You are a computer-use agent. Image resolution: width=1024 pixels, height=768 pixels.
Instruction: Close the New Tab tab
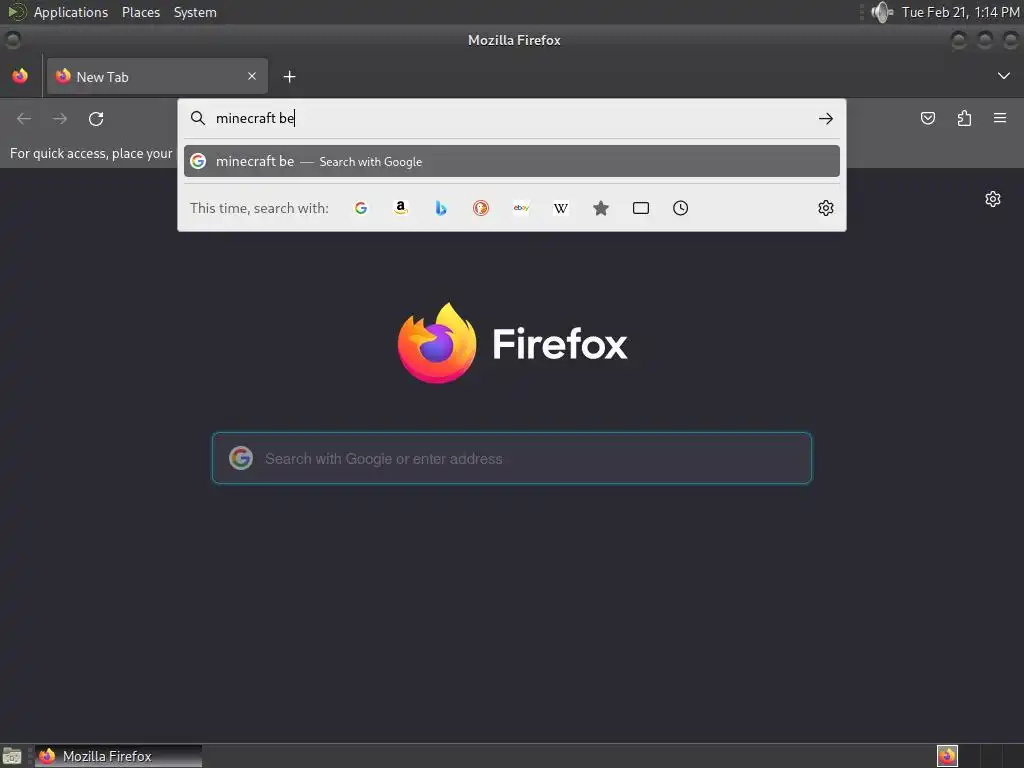coord(251,76)
